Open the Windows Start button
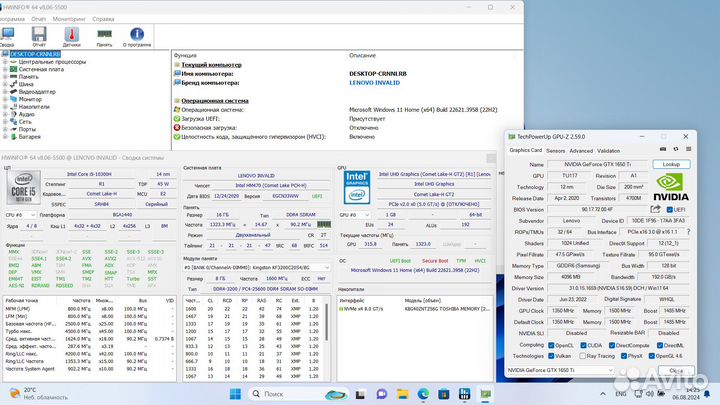The width and height of the screenshot is (720, 405). 235,394
